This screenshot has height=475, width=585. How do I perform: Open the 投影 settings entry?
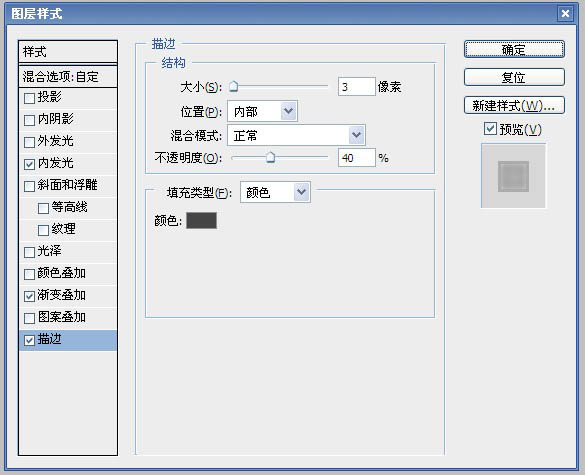[x=49, y=97]
